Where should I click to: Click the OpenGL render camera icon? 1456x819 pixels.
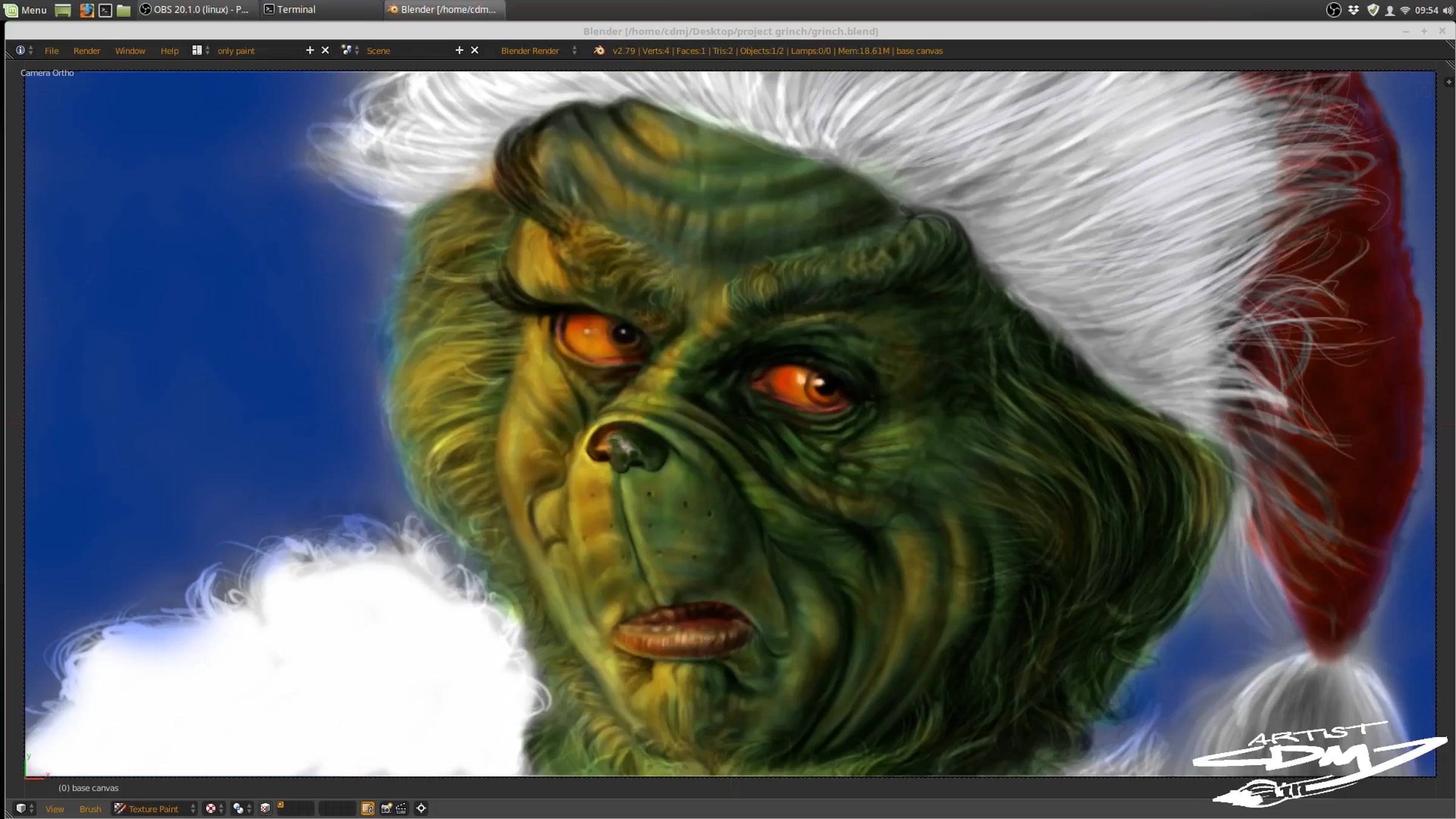(386, 808)
